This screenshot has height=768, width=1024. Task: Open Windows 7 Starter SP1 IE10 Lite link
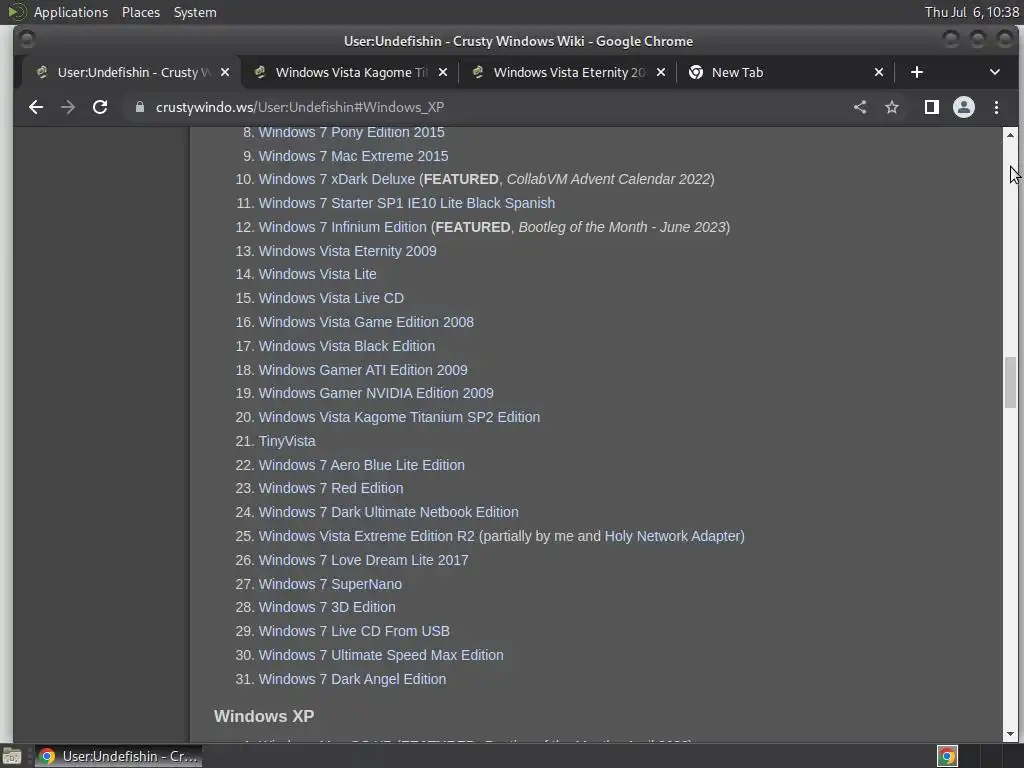[407, 203]
